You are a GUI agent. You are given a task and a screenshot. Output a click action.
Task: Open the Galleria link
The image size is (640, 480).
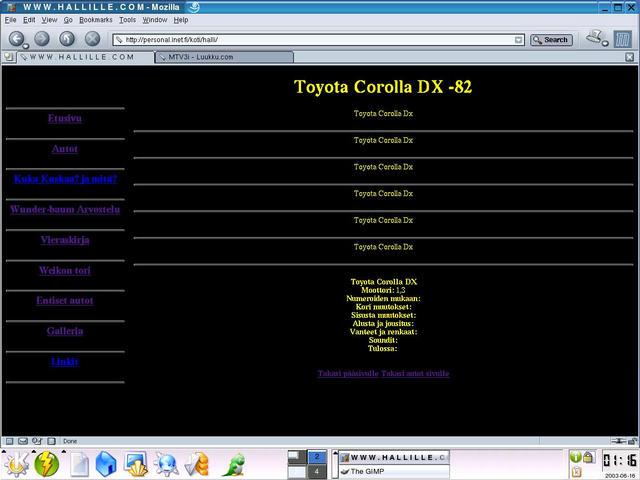64,331
